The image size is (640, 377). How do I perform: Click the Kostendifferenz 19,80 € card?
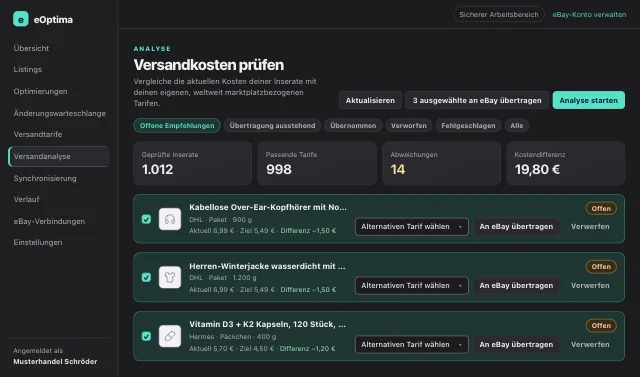[x=565, y=163]
